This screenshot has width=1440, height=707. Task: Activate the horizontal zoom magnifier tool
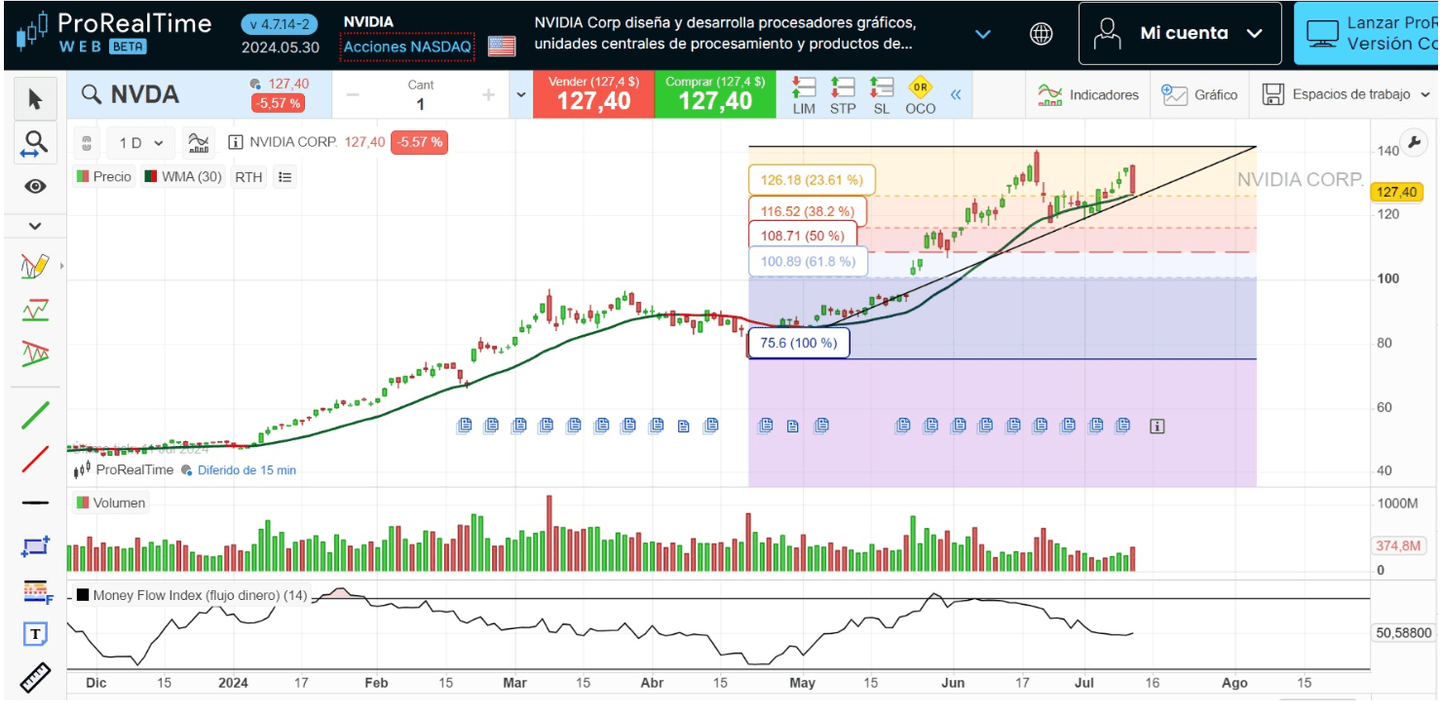click(x=35, y=144)
